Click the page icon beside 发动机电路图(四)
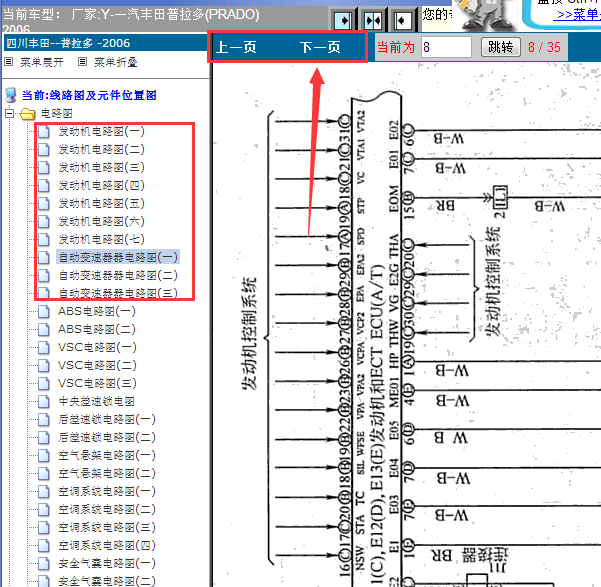The width and height of the screenshot is (601, 587). tap(44, 186)
